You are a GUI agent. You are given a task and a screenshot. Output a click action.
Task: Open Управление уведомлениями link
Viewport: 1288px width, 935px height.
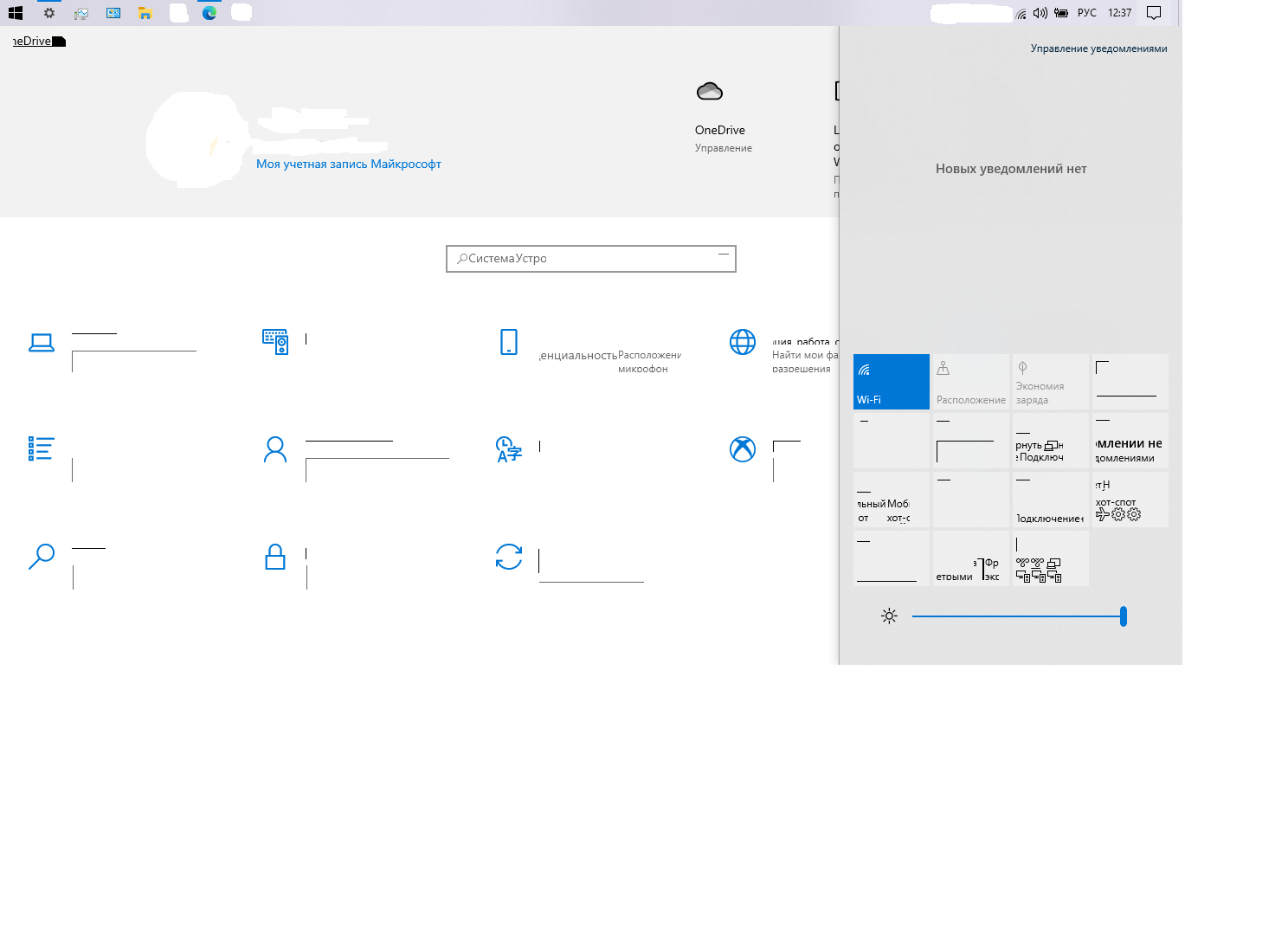1098,48
